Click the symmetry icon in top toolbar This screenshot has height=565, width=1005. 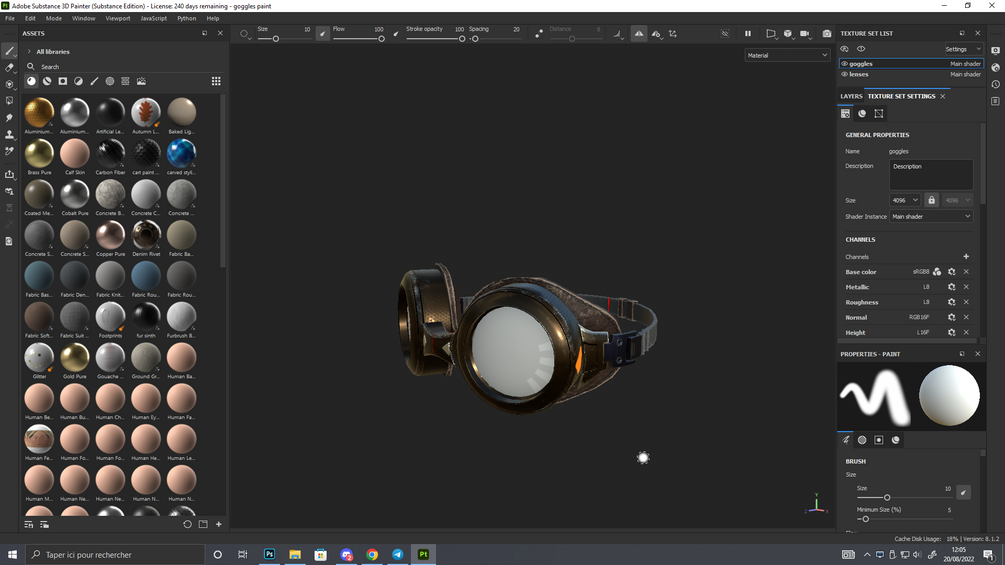pos(639,34)
